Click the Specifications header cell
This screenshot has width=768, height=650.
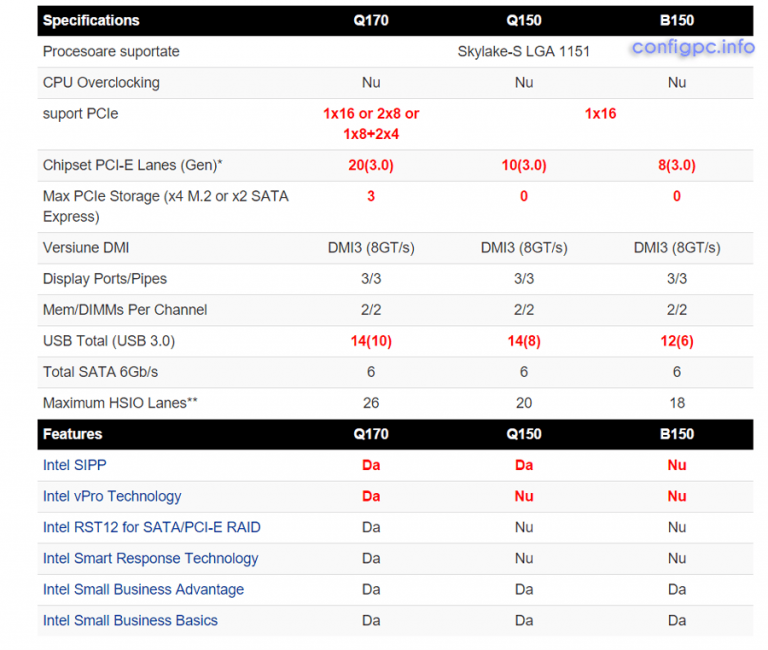click(91, 20)
